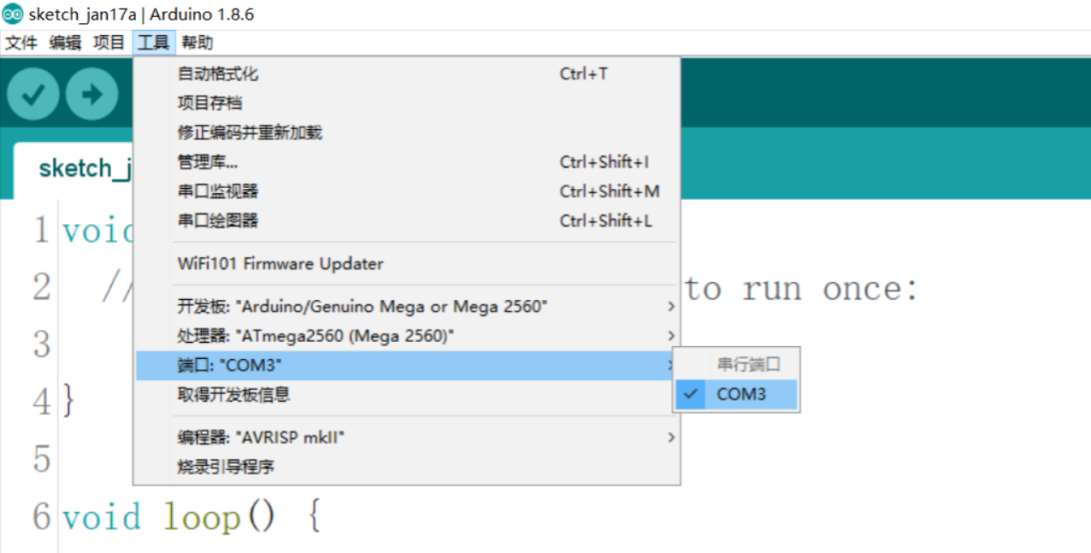Expand 端口 COM3 submenu

[406, 365]
